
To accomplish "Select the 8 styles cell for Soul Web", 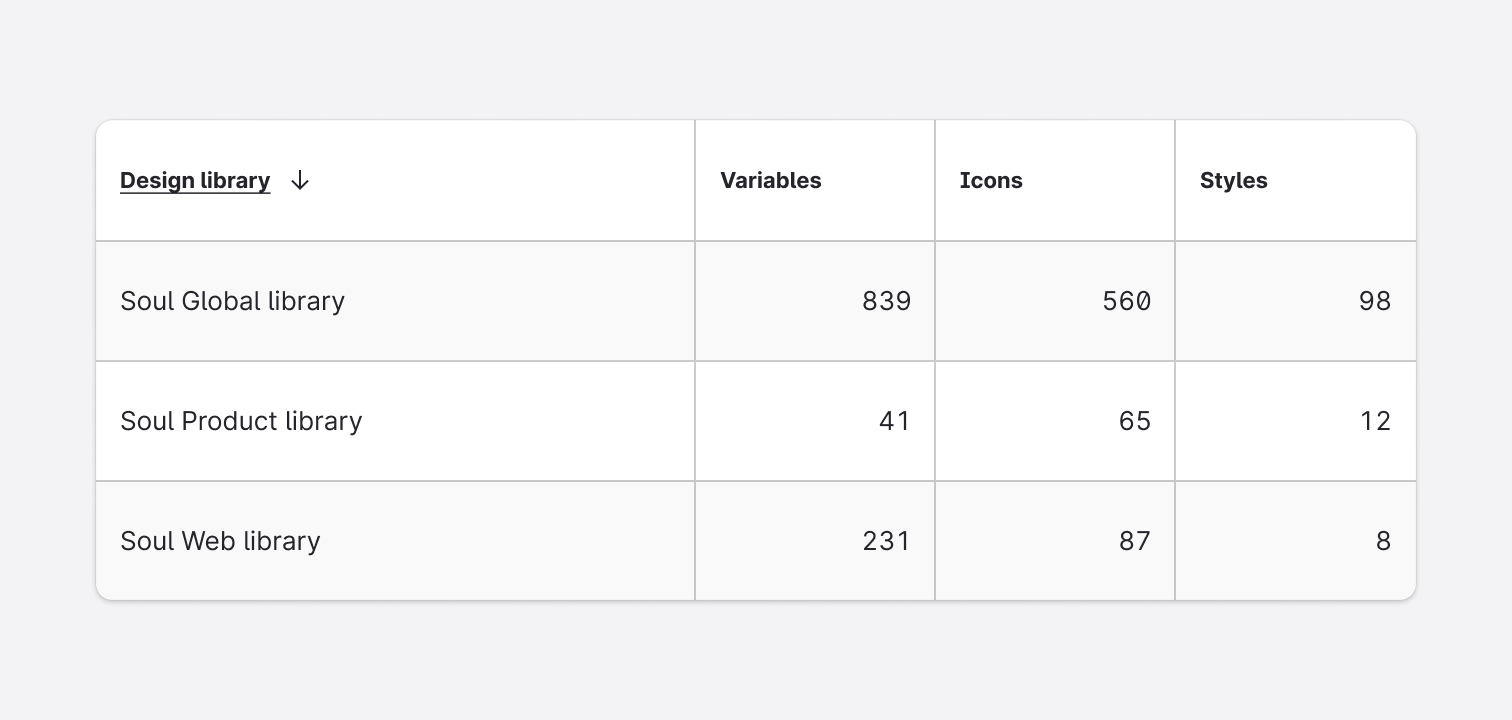I will point(1385,541).
